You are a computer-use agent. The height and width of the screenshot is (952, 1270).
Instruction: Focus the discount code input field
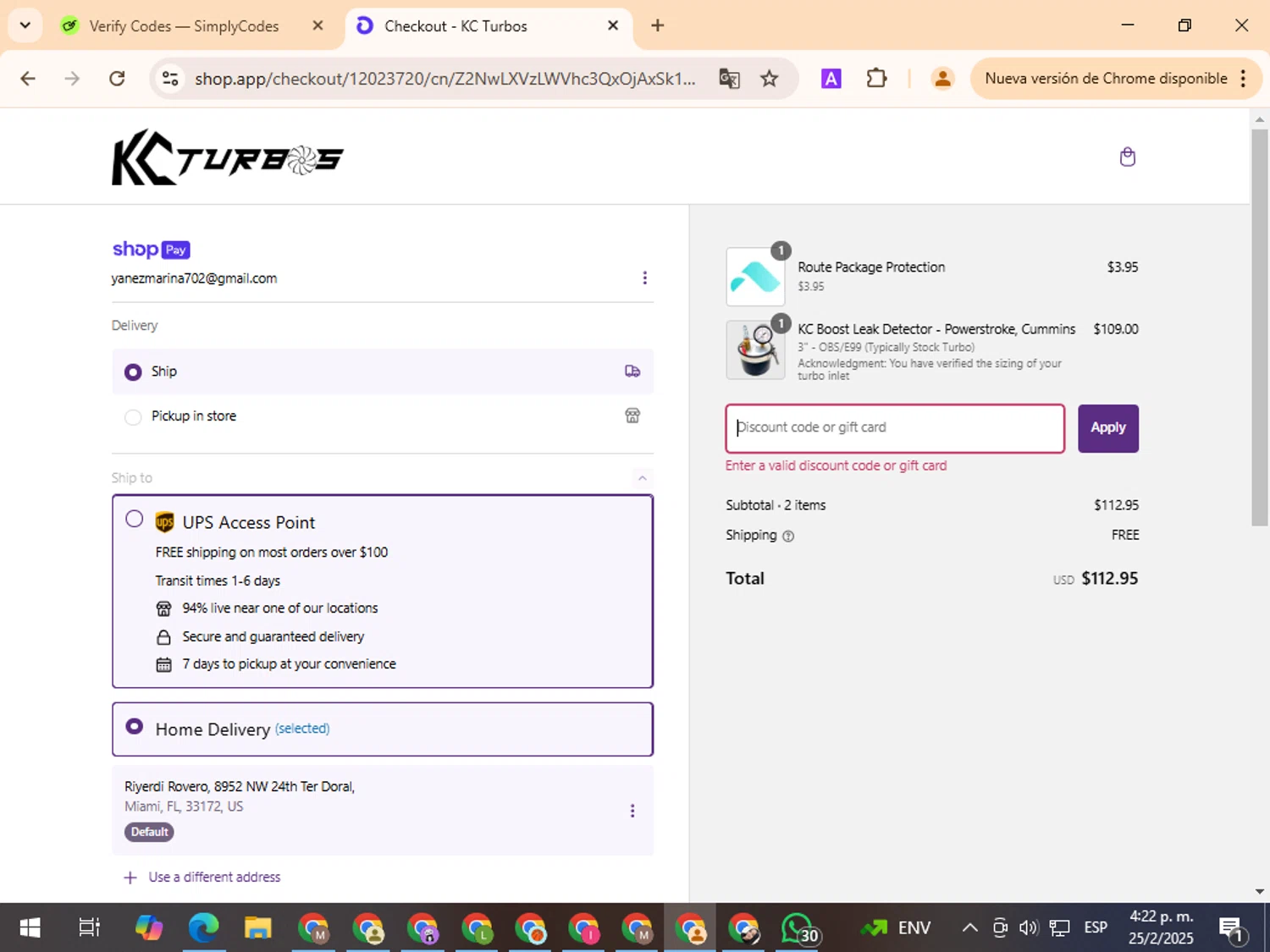point(895,428)
